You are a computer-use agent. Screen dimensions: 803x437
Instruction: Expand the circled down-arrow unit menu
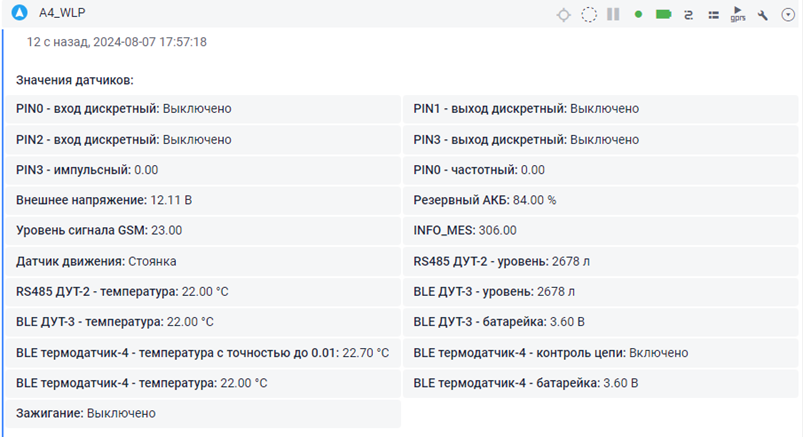[787, 15]
